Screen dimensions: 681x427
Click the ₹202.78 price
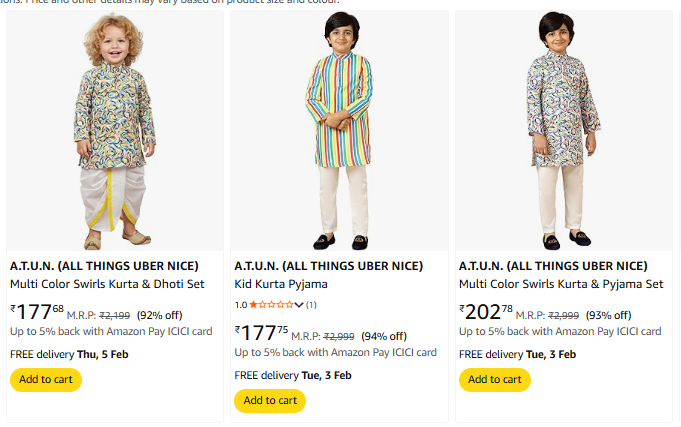click(x=486, y=311)
